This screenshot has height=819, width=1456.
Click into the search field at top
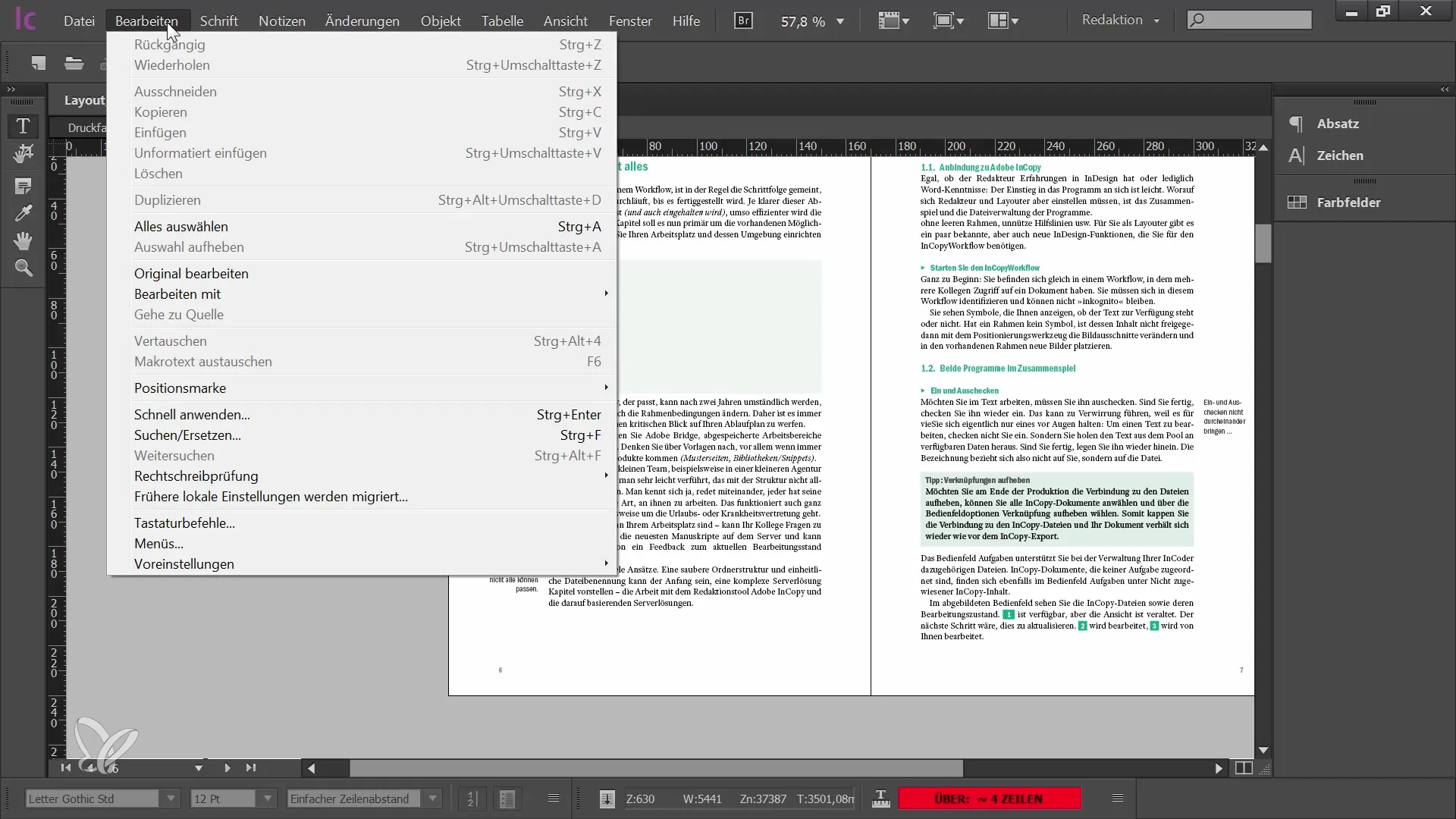(x=1249, y=20)
